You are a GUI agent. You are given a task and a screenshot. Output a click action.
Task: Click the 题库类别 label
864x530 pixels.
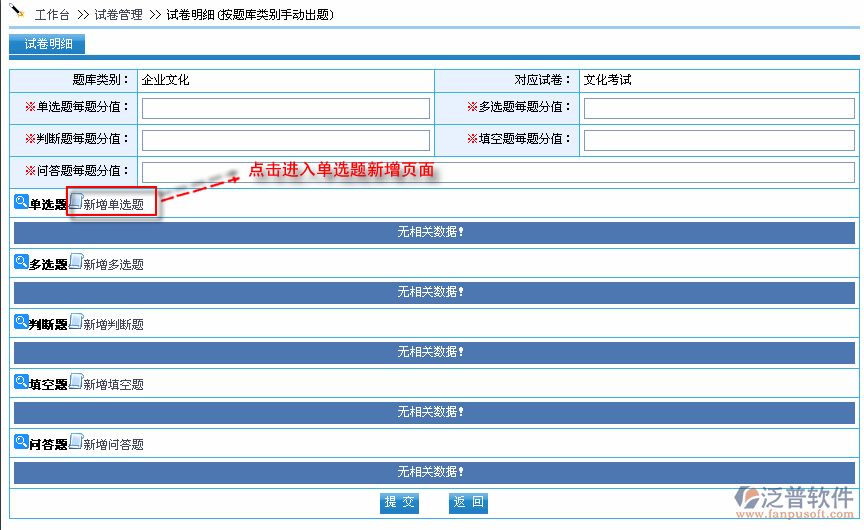coord(100,80)
